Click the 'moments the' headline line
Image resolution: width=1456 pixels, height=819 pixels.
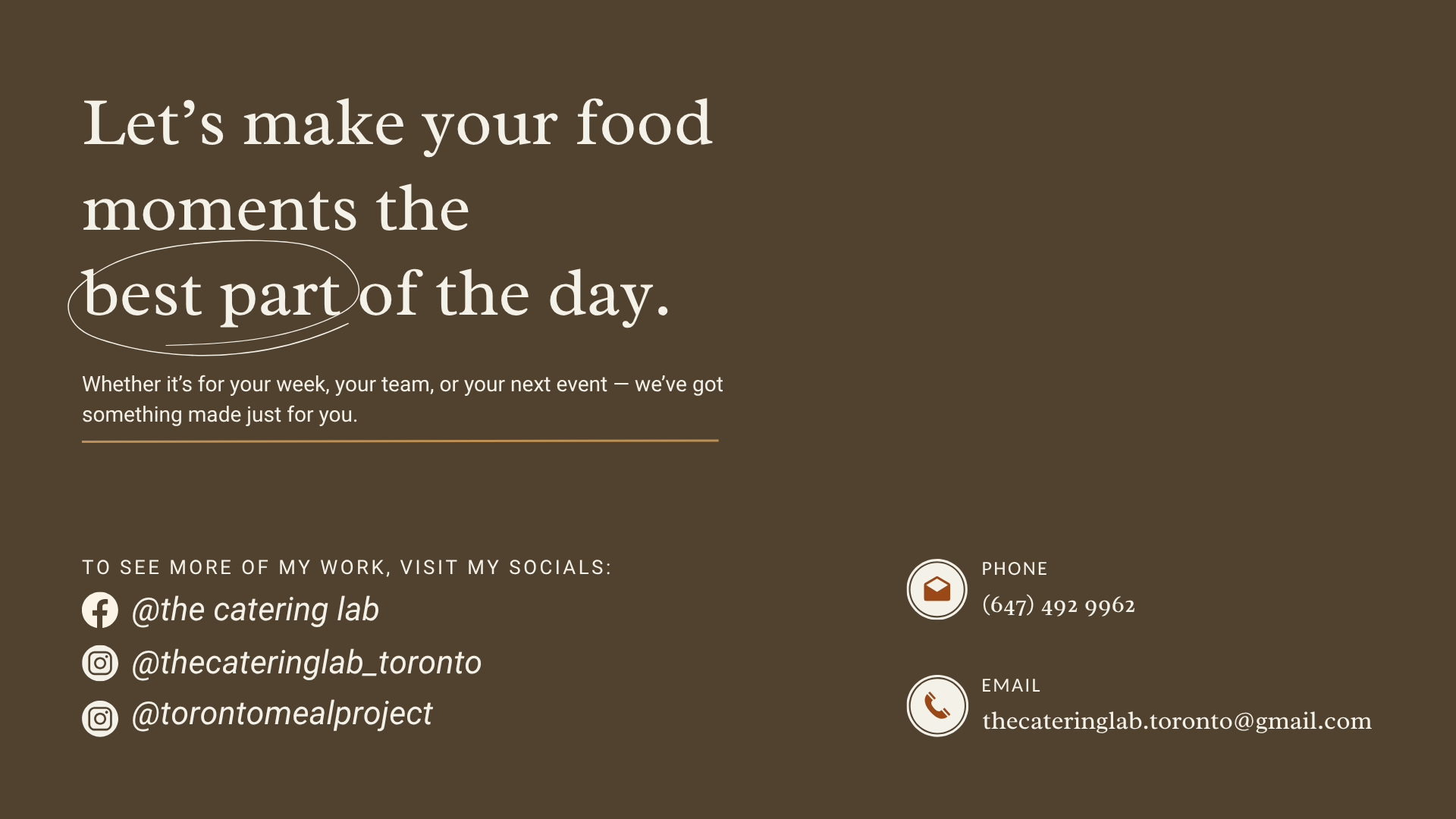coord(276,209)
